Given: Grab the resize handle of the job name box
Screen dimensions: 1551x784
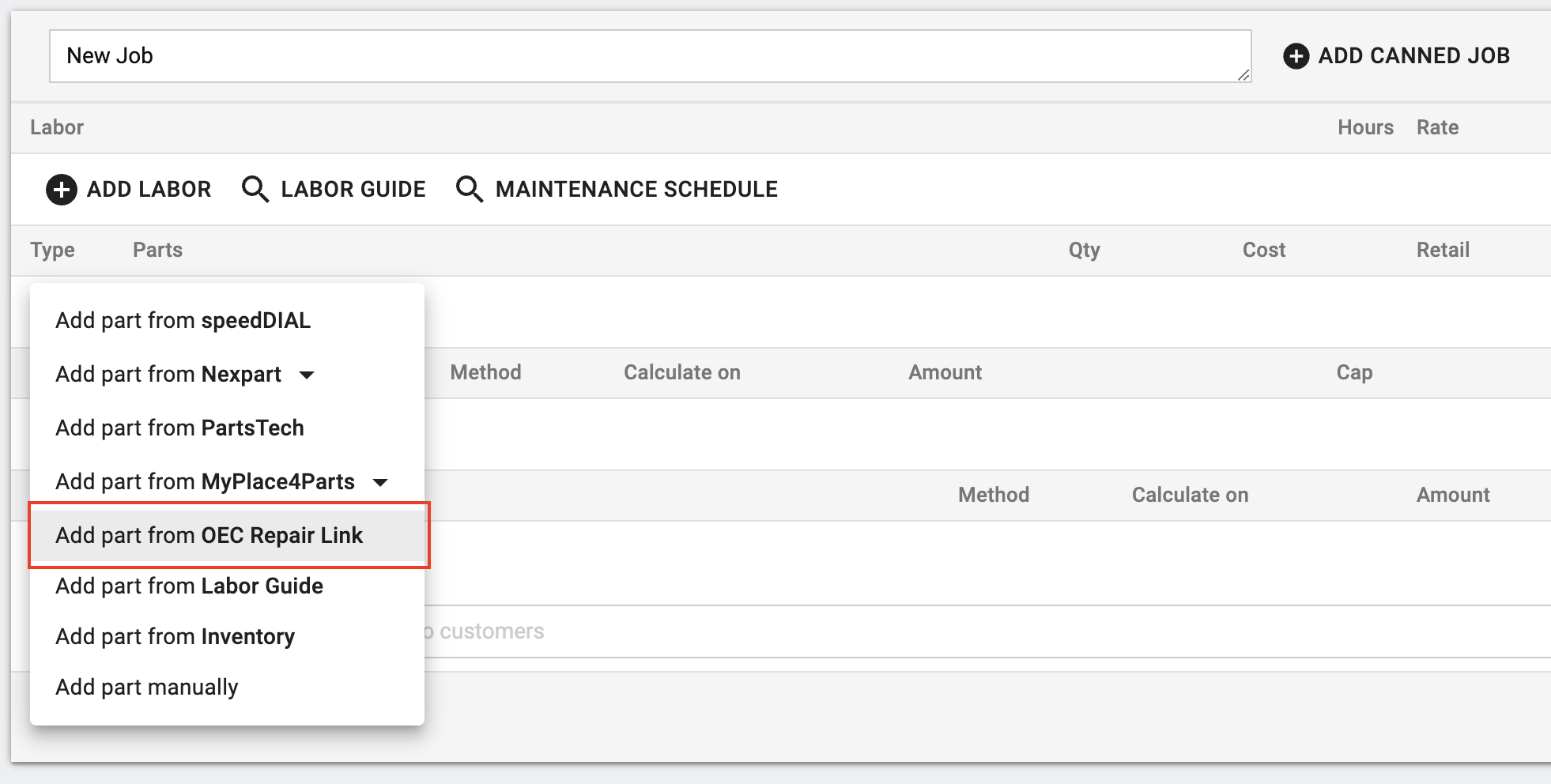Looking at the screenshot, I should 1243,74.
